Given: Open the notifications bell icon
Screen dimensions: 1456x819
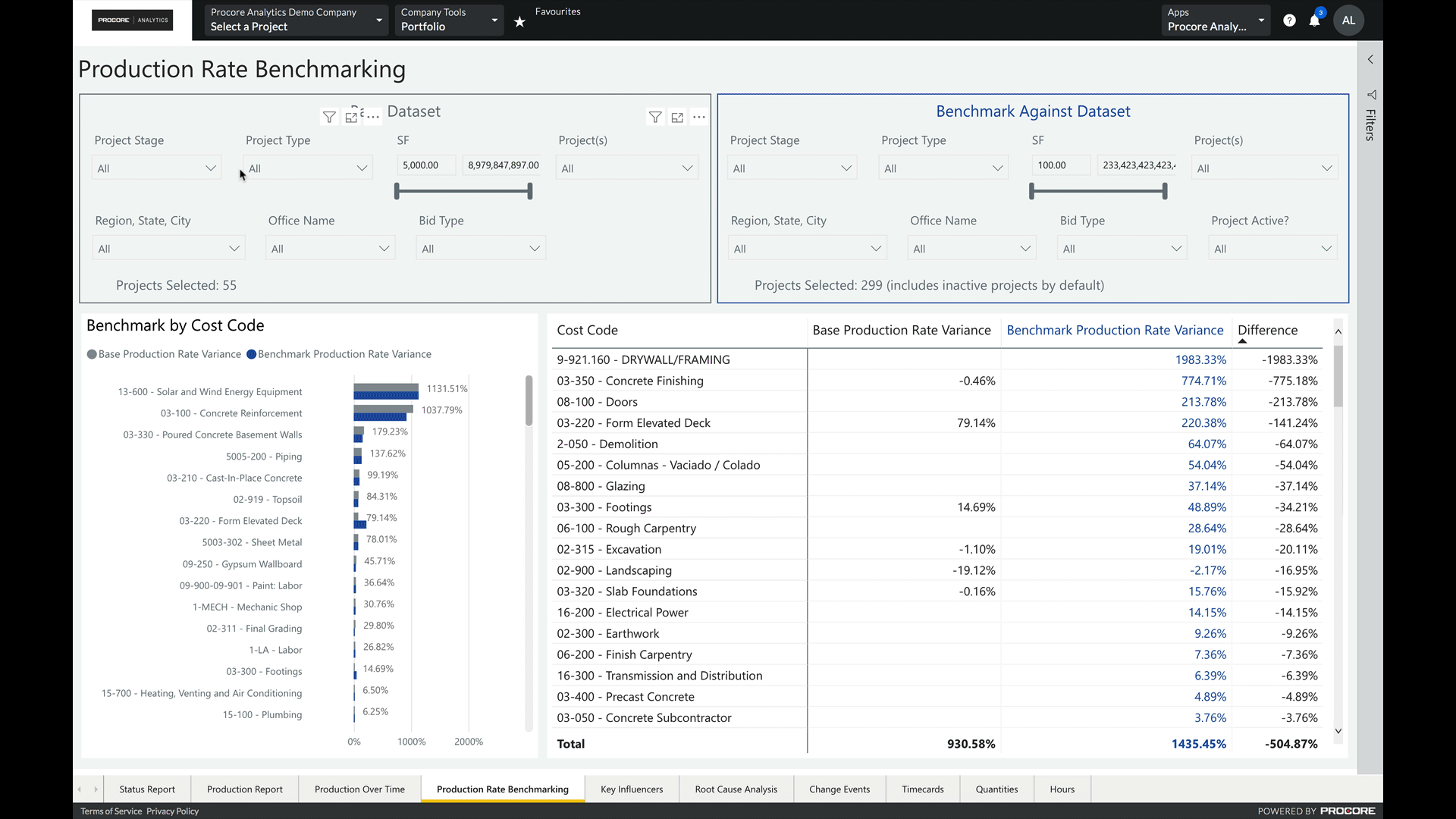Looking at the screenshot, I should (1315, 20).
